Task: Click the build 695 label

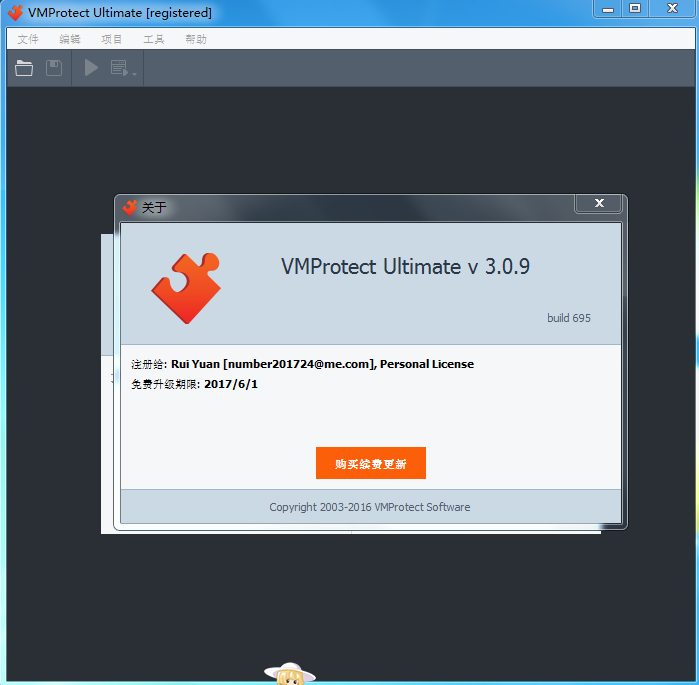Action: point(569,318)
